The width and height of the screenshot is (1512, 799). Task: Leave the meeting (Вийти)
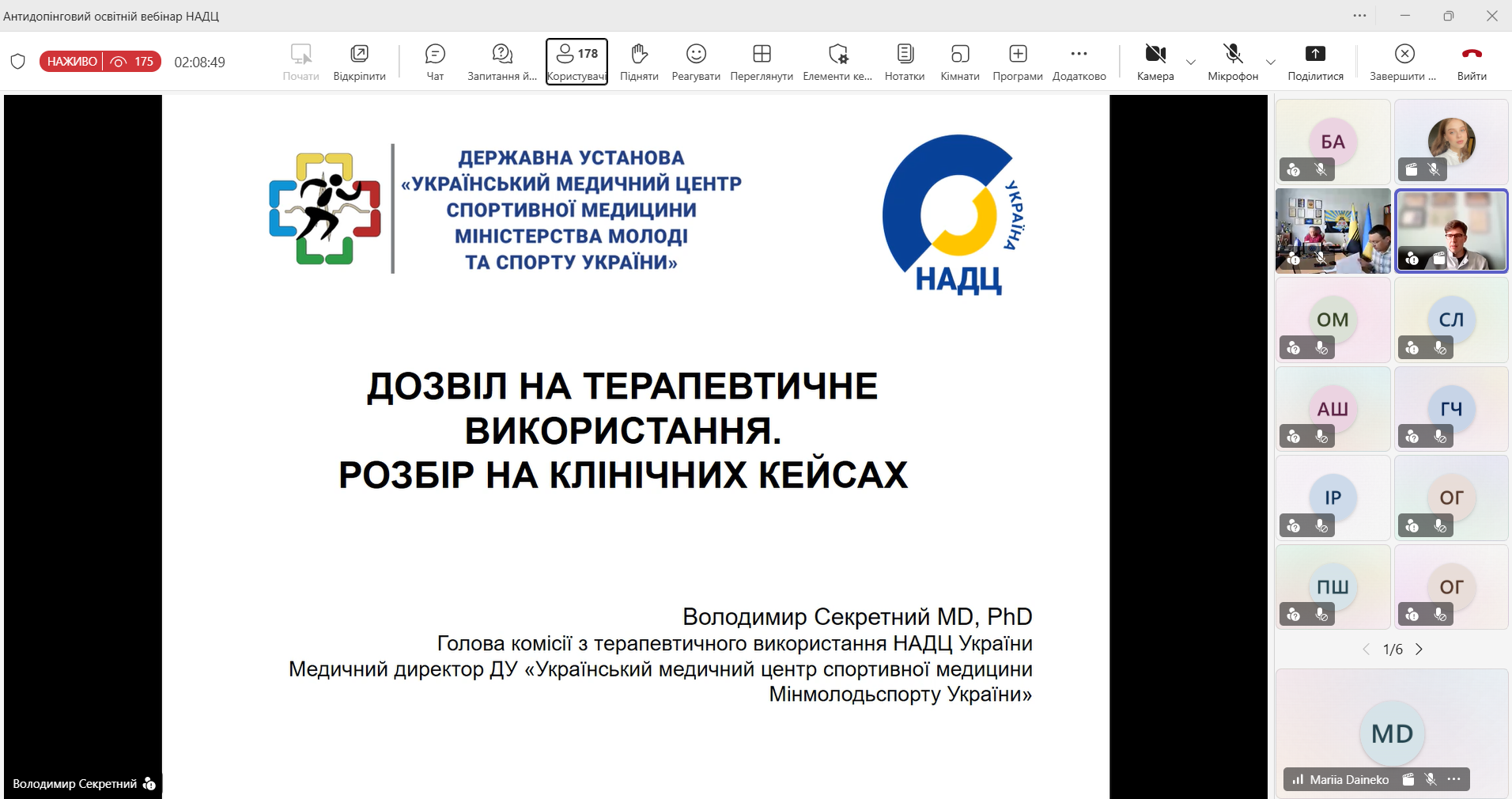tap(1472, 62)
